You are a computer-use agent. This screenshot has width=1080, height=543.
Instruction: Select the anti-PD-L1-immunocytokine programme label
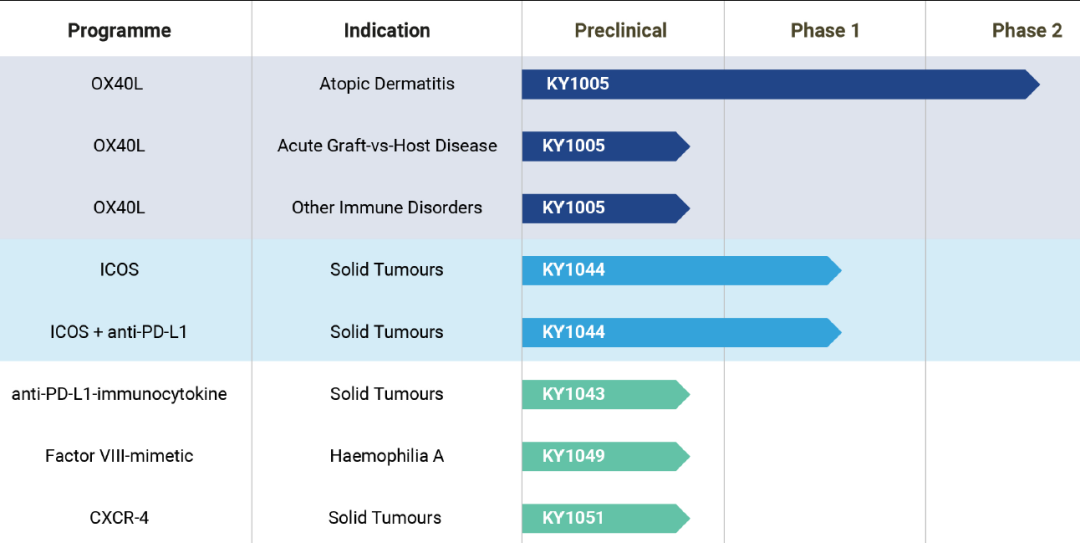[119, 394]
